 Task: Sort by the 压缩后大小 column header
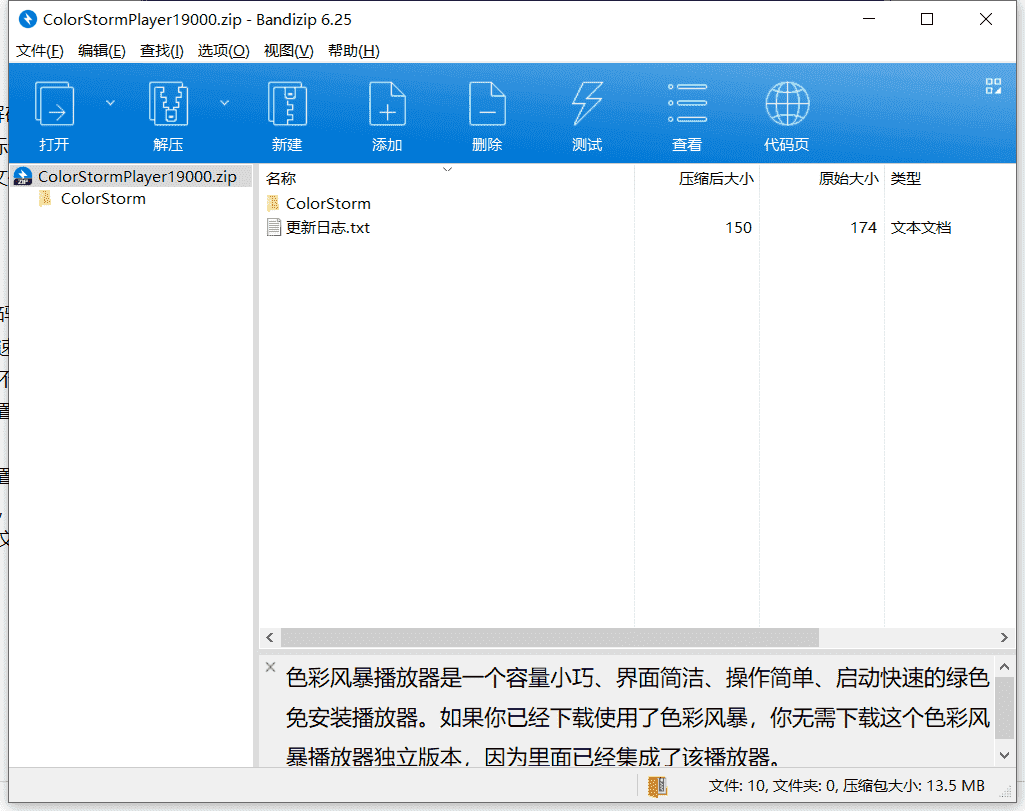point(716,178)
